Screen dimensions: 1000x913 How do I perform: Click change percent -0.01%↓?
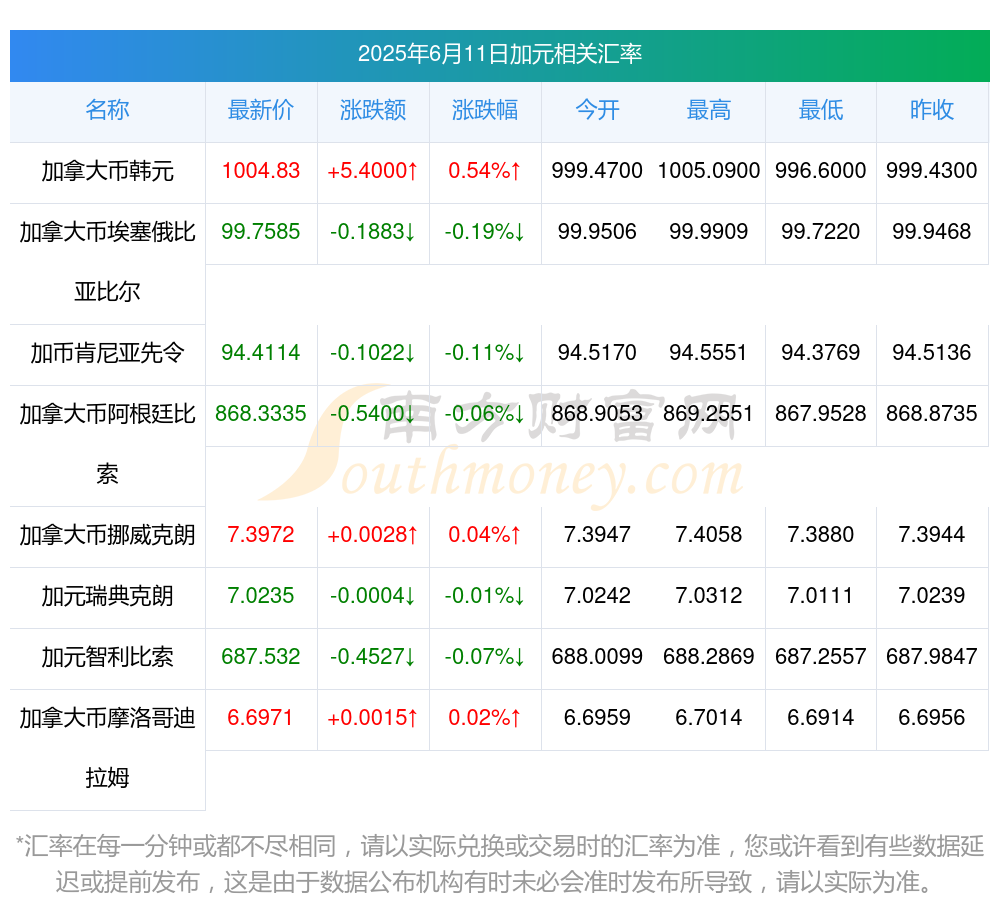[485, 596]
